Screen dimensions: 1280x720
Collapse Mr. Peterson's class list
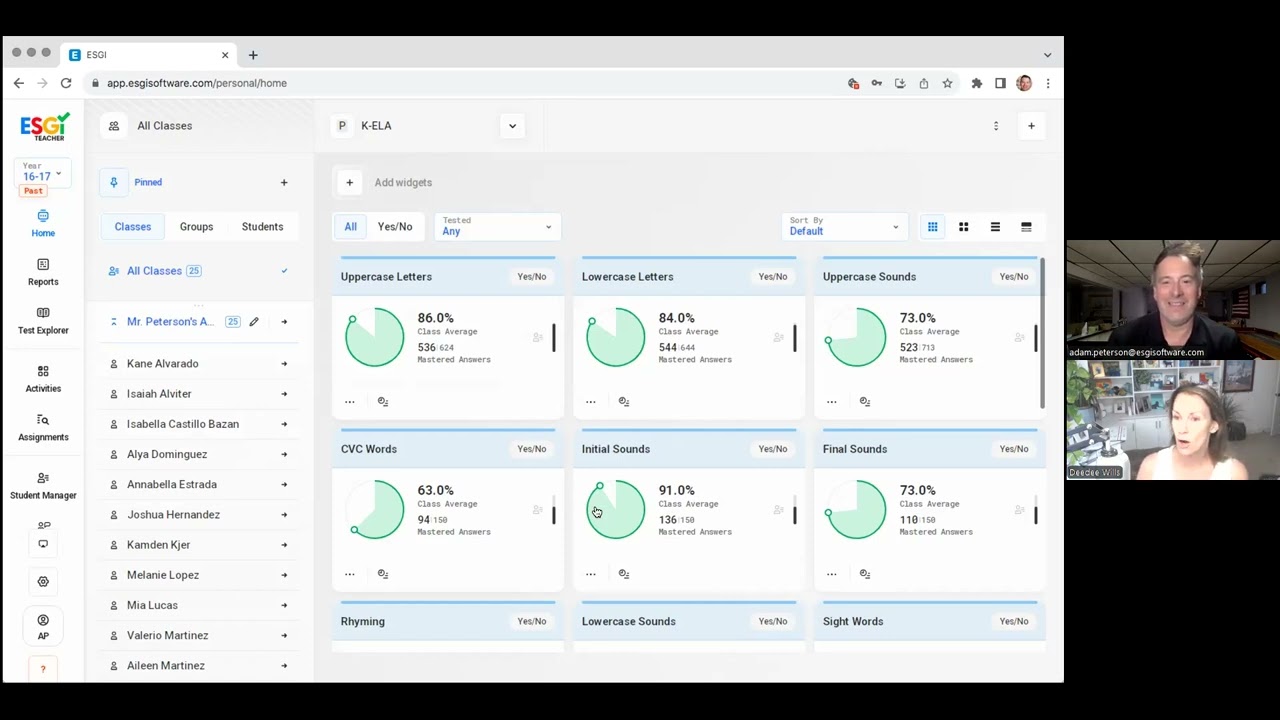[x=114, y=322]
